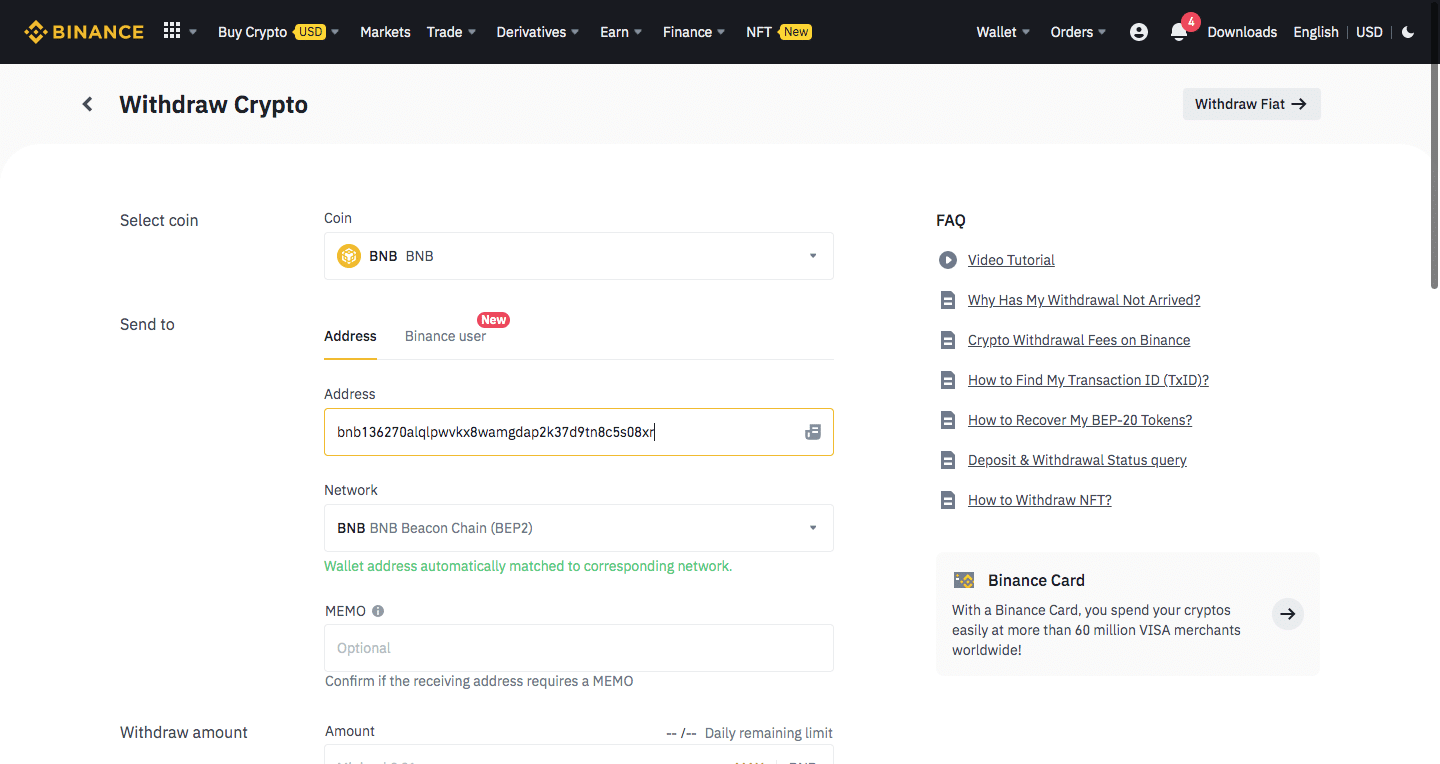The width and height of the screenshot is (1440, 764).
Task: Open the apps grid menu icon
Action: 172,31
